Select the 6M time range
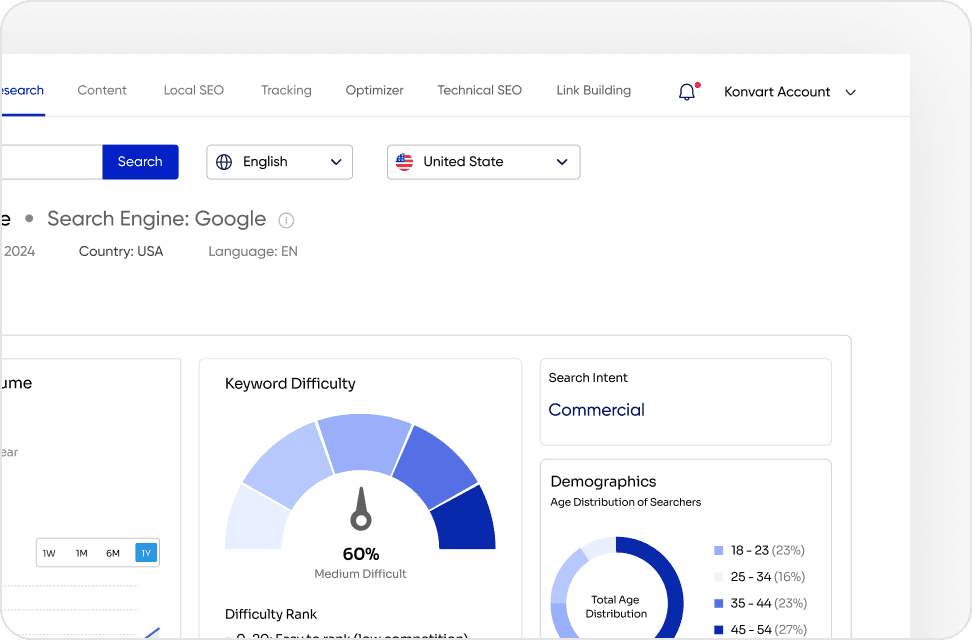This screenshot has width=972, height=640. point(113,552)
